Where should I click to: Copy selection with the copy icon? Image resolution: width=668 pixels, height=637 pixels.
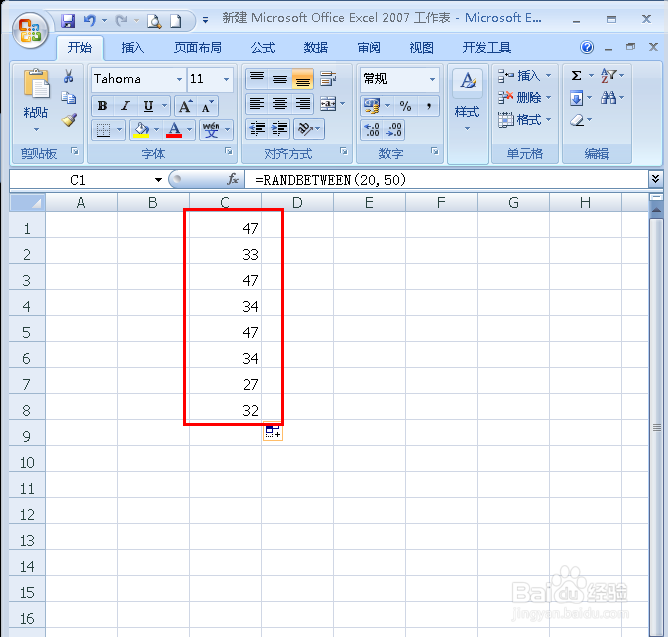69,98
